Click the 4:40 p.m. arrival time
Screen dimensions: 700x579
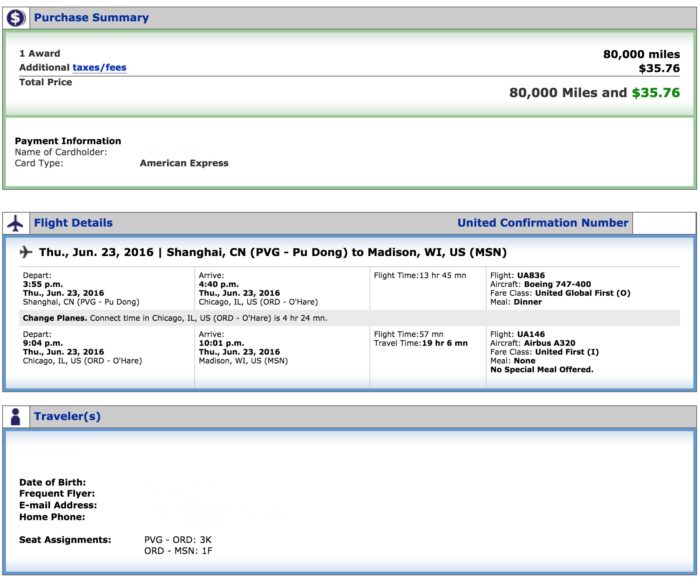(x=219, y=284)
